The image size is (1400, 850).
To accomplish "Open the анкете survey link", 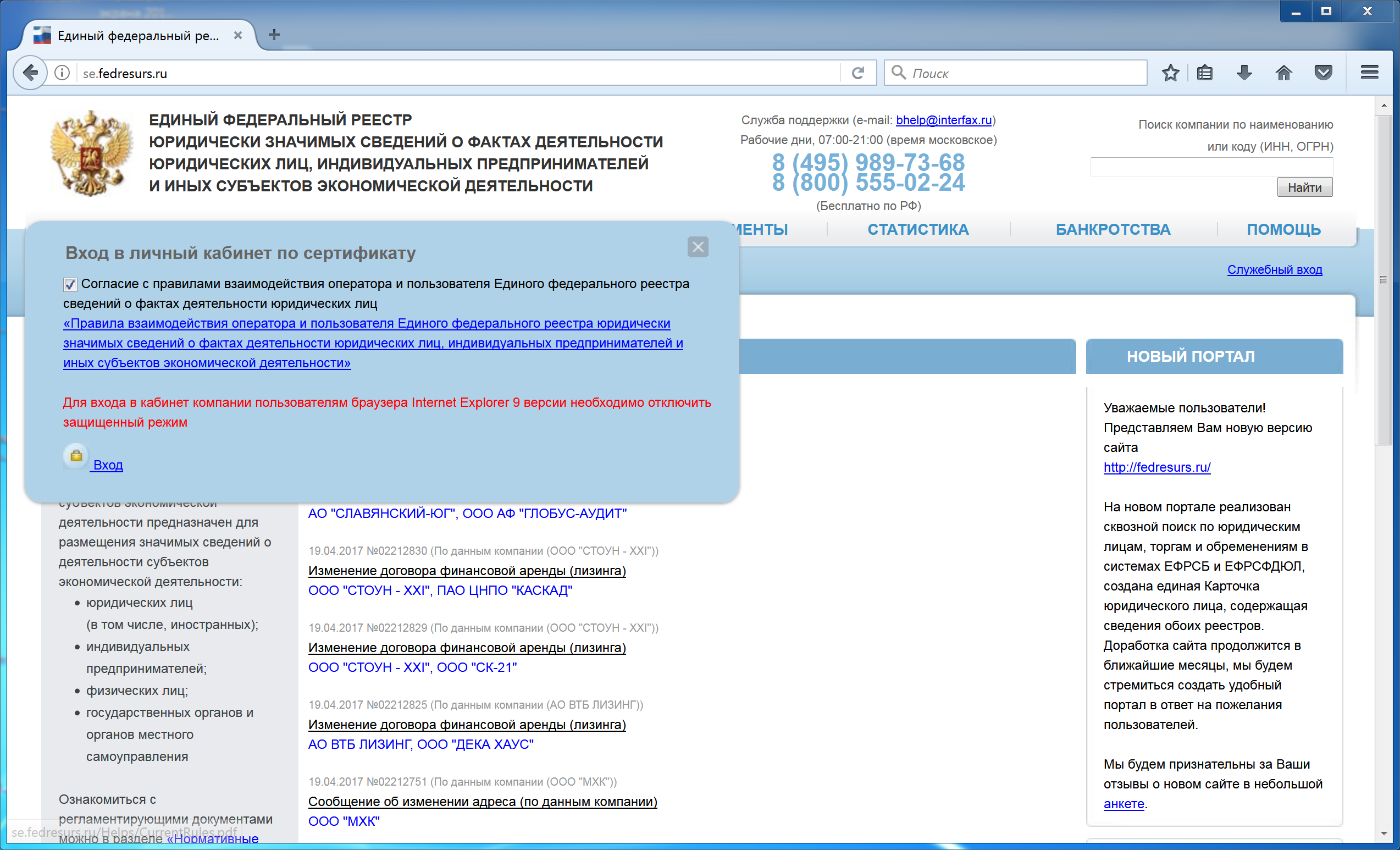I will 1124,803.
